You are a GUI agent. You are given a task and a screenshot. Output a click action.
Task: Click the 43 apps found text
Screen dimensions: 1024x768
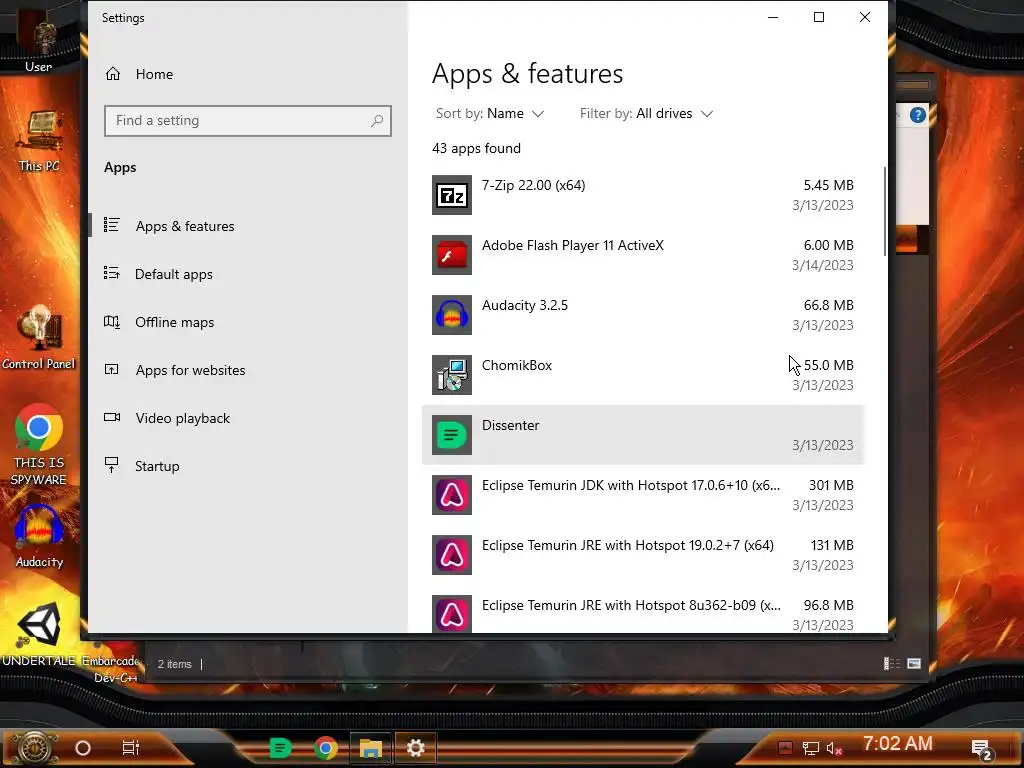click(476, 148)
